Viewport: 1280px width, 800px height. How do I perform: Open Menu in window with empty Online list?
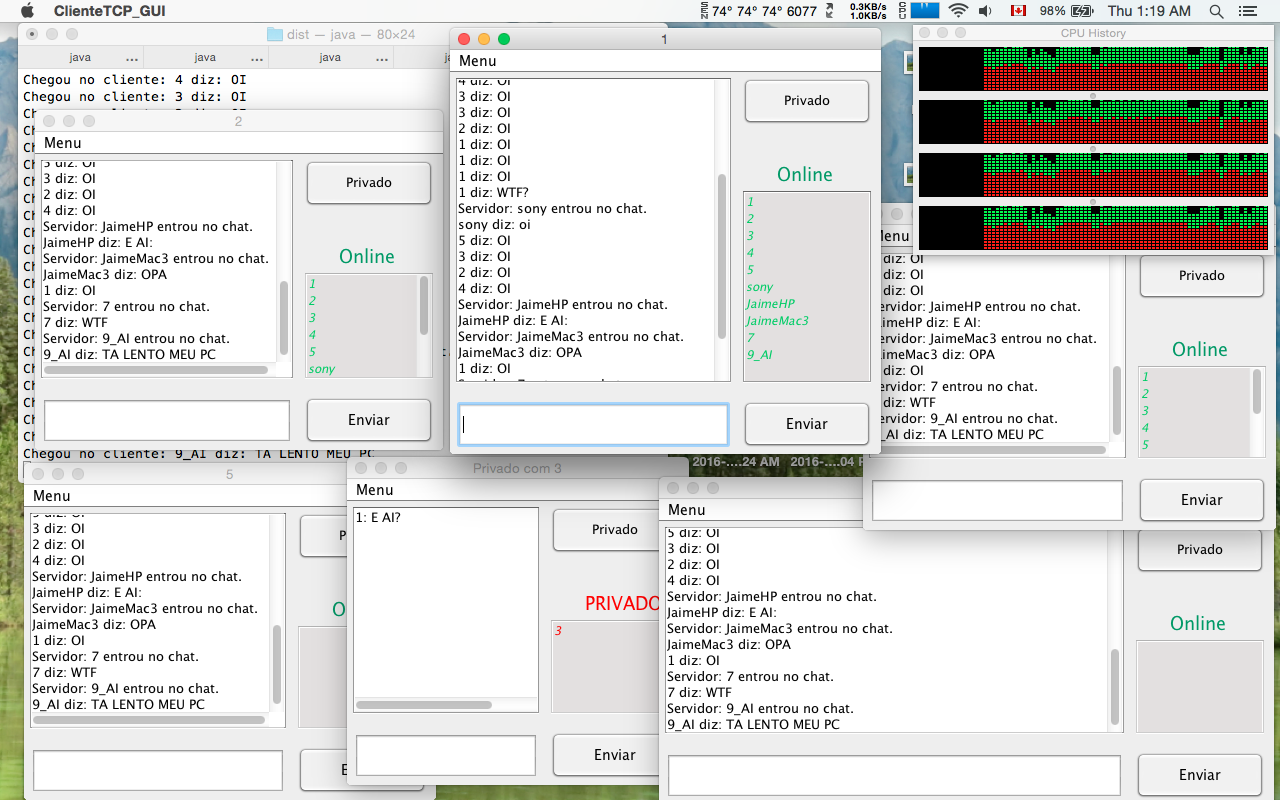[686, 509]
